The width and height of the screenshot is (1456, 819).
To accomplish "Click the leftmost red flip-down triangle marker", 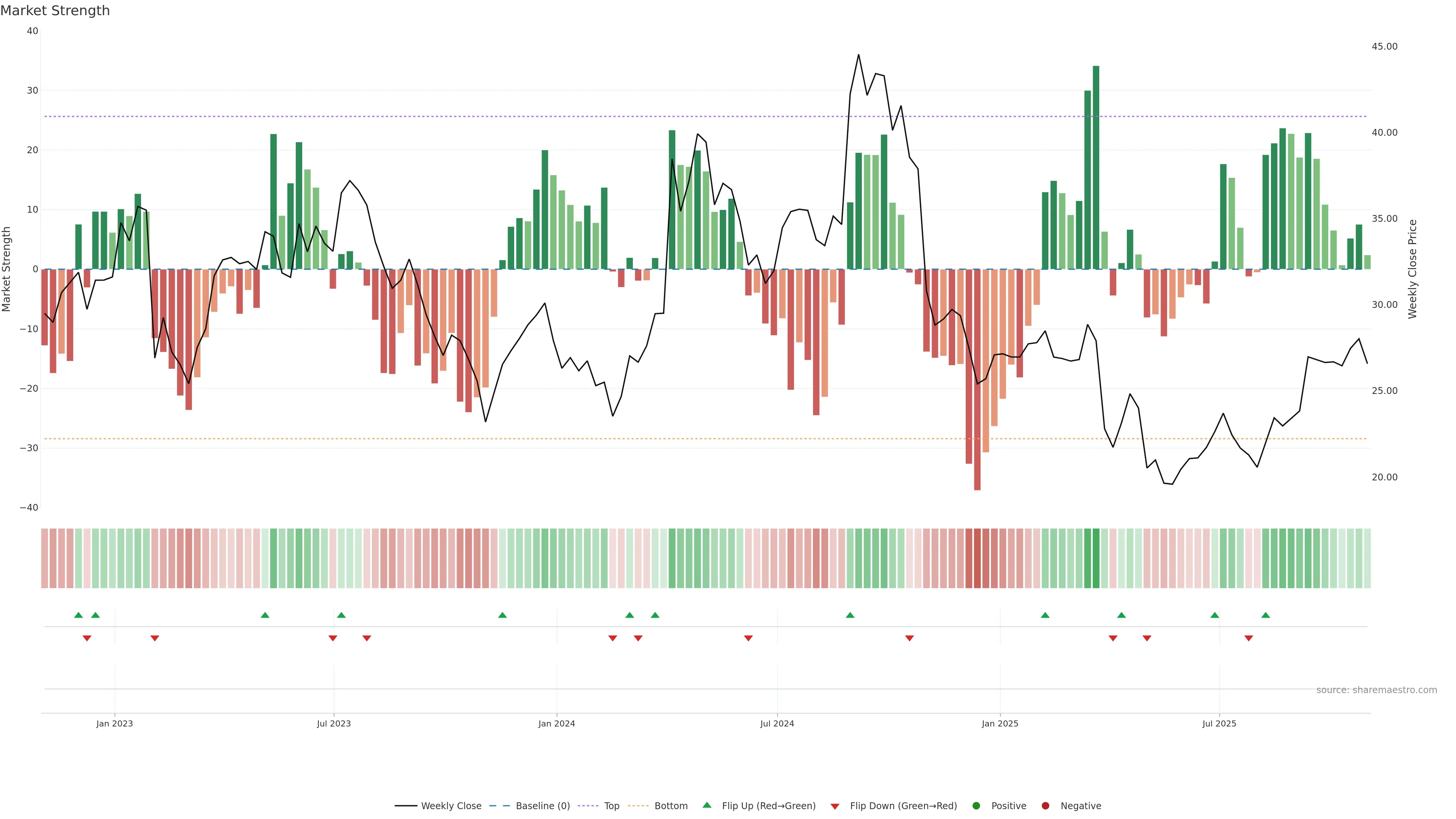I will [87, 638].
